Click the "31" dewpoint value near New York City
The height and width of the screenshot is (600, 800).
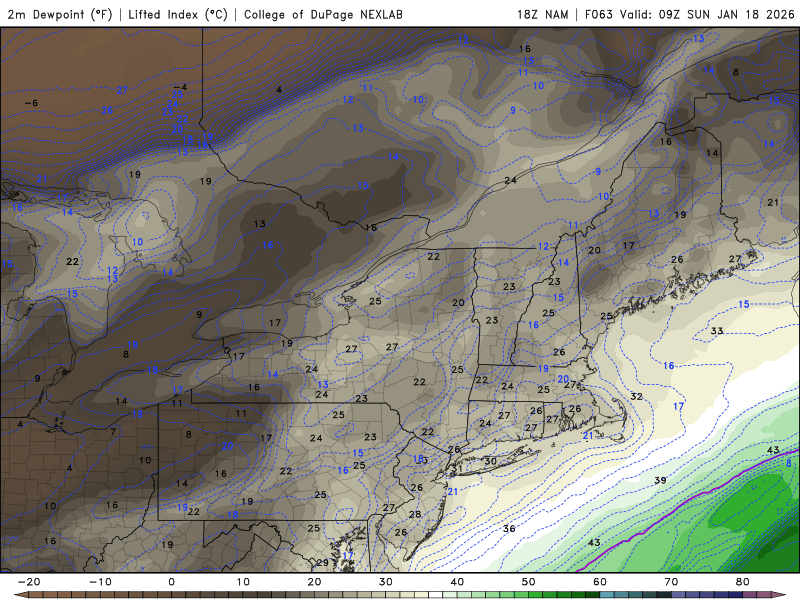click(x=457, y=469)
